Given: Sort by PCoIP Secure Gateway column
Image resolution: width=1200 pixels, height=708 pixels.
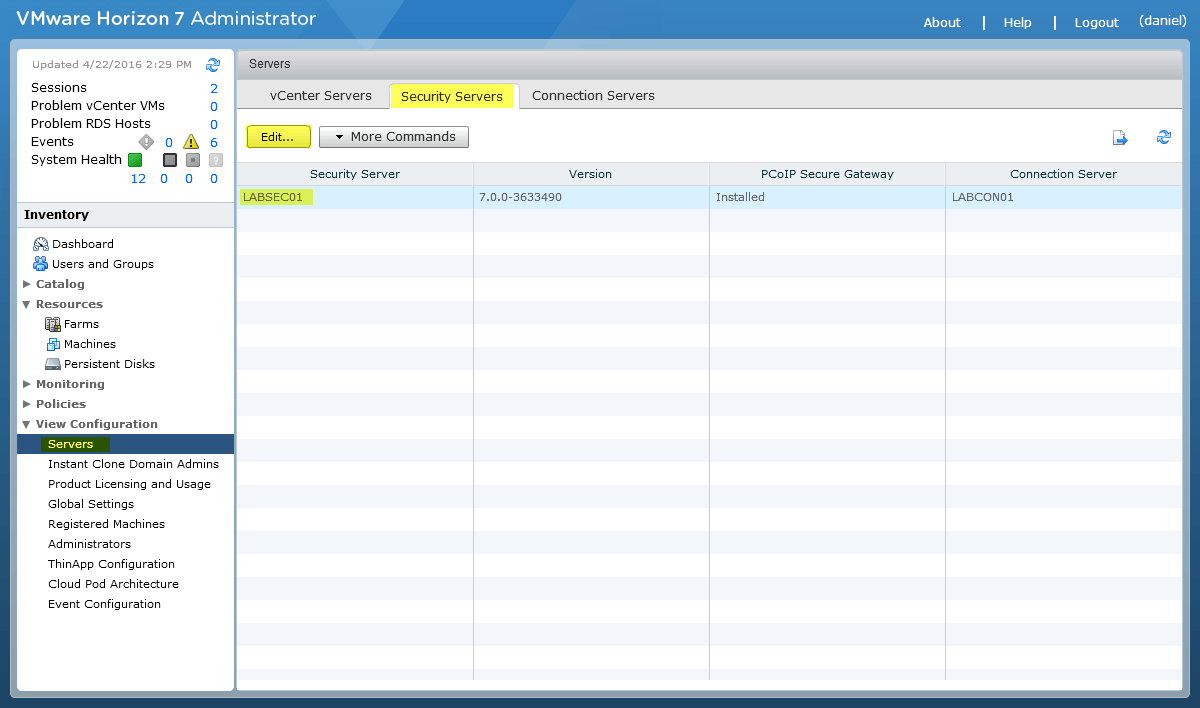Looking at the screenshot, I should pyautogui.click(x=827, y=174).
